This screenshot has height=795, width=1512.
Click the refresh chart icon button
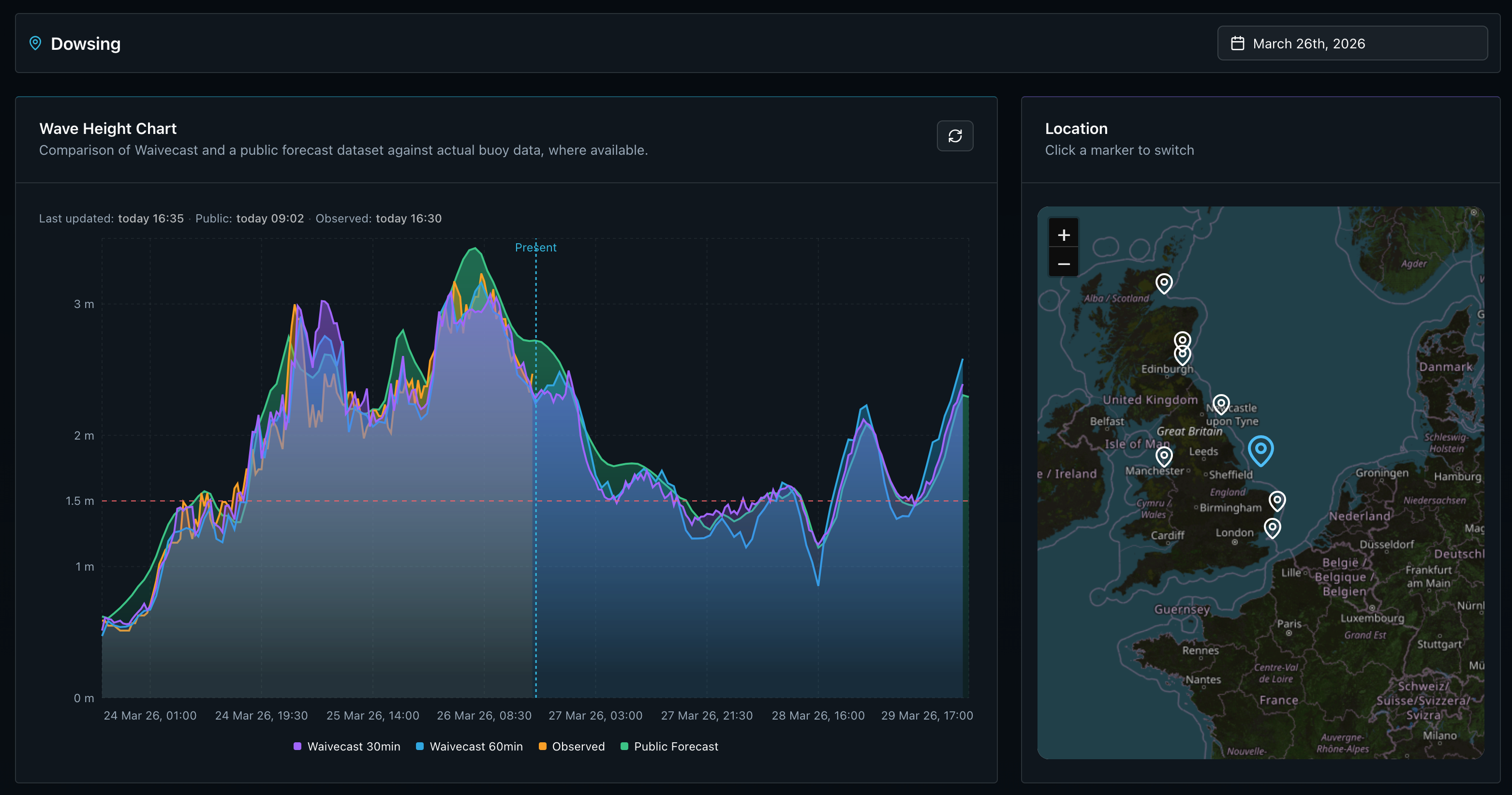[954, 136]
